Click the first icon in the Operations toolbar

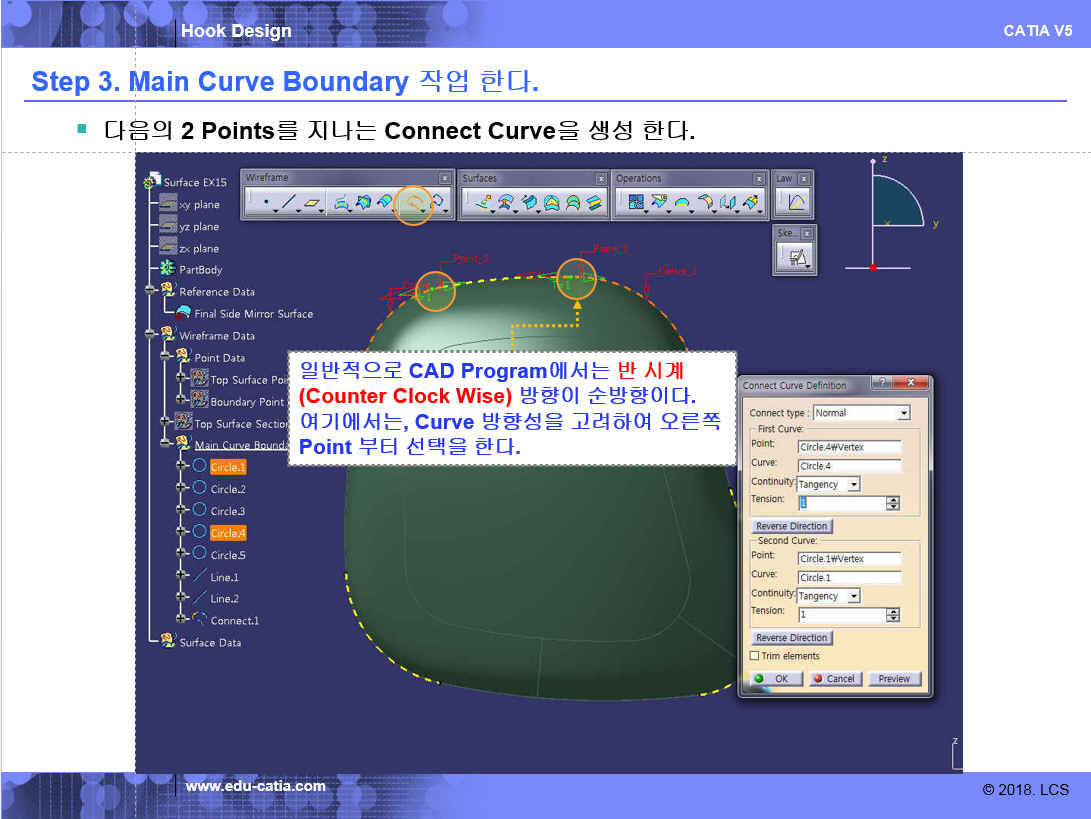(635, 203)
